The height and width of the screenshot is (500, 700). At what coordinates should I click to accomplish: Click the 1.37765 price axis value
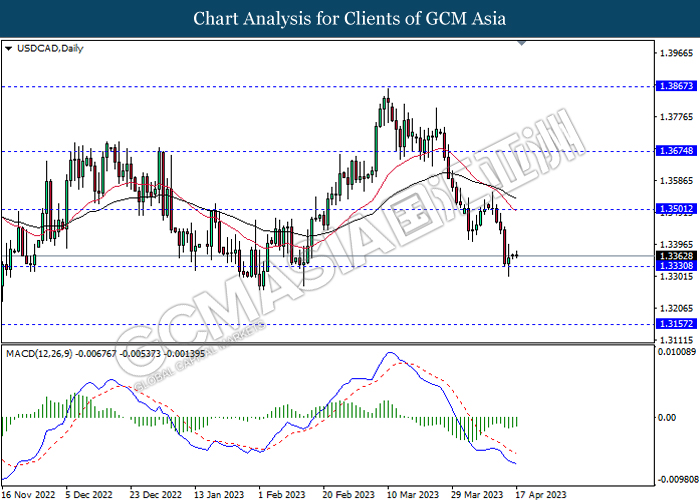(x=676, y=117)
